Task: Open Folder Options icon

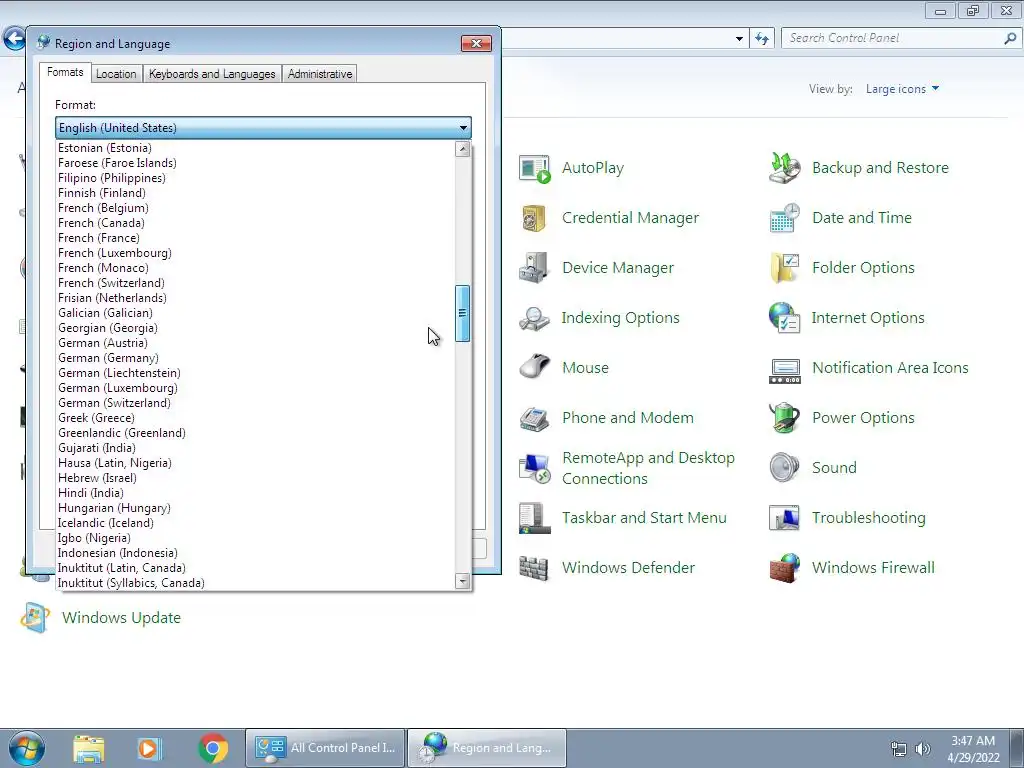Action: click(784, 268)
